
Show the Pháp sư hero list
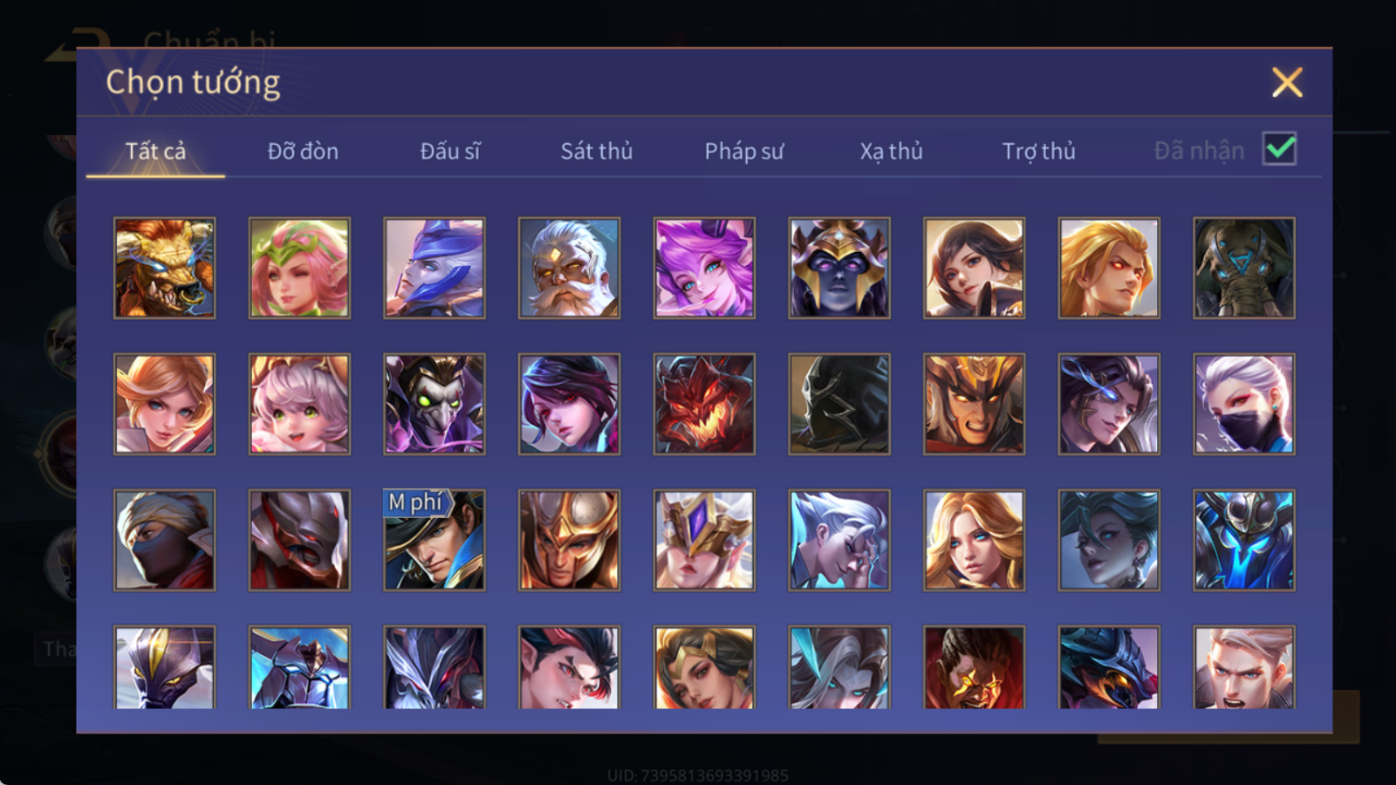[x=744, y=151]
